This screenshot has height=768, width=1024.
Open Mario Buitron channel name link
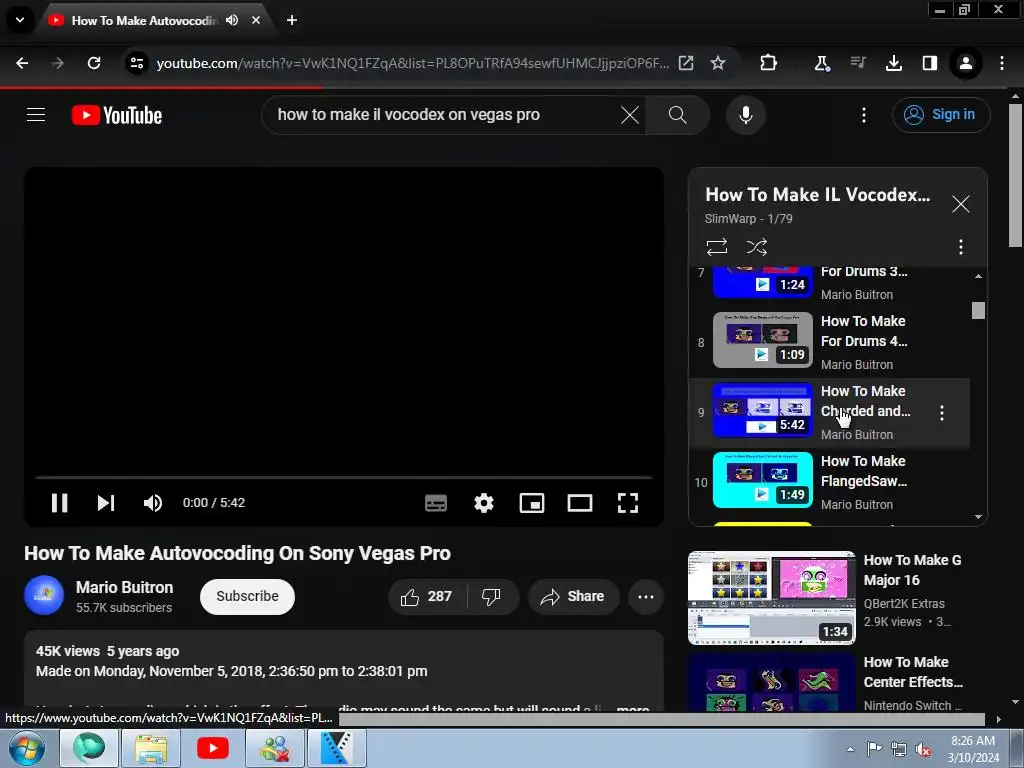pyautogui.click(x=124, y=587)
